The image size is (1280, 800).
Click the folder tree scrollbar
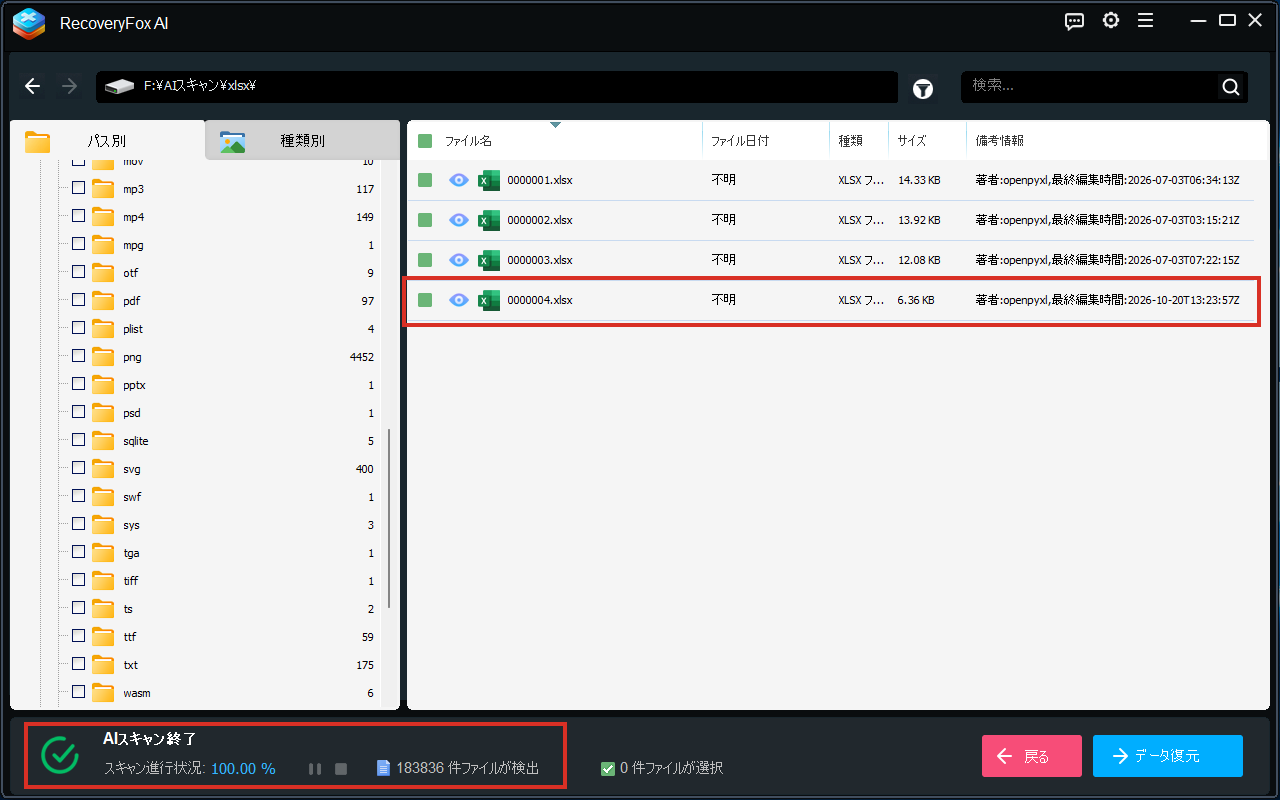point(388,518)
